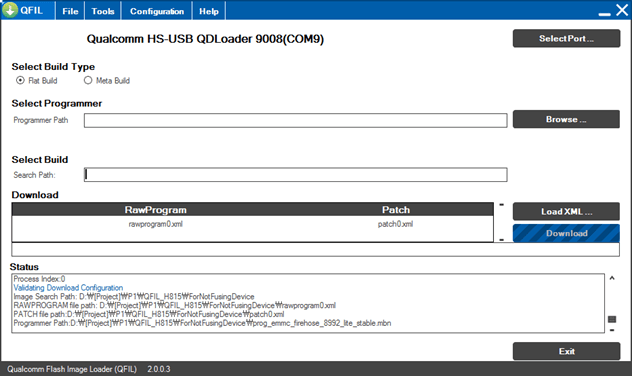
Task: Click the QFIL green download arrow logo
Action: point(10,10)
